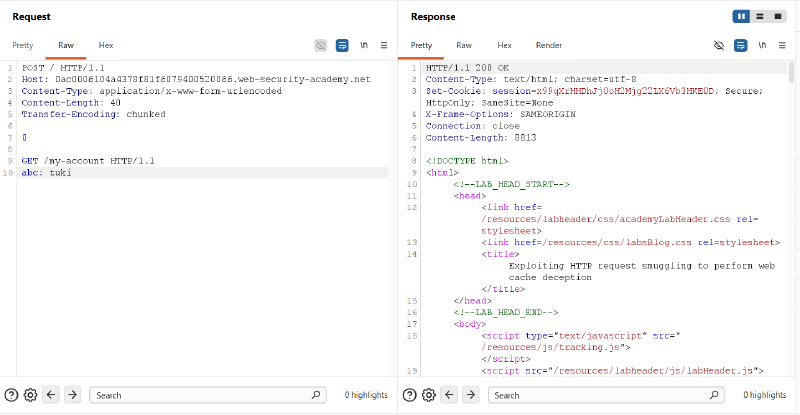Toggle show newline \n in Request panel

(x=364, y=45)
